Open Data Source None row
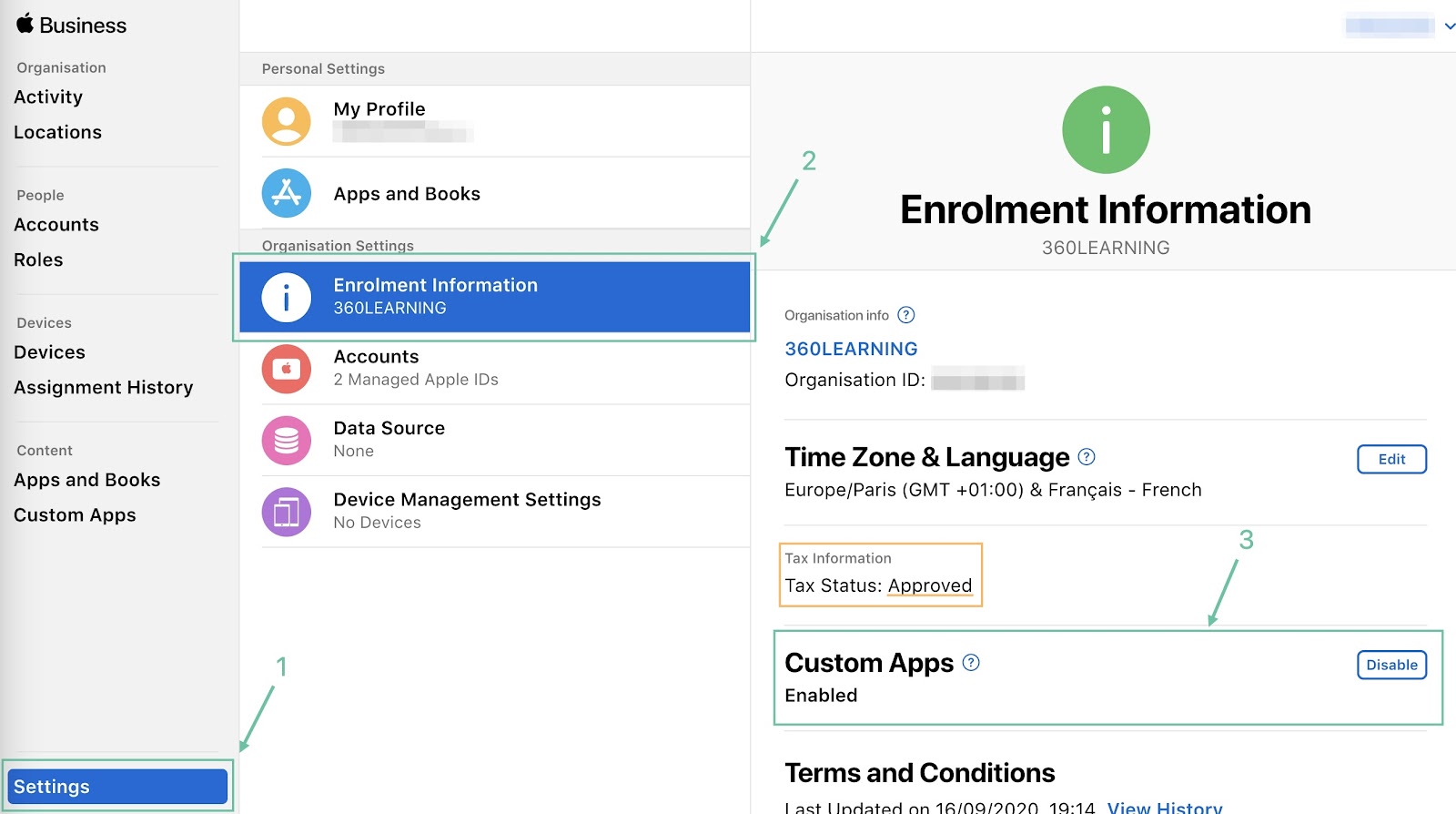1456x814 pixels. pos(495,440)
